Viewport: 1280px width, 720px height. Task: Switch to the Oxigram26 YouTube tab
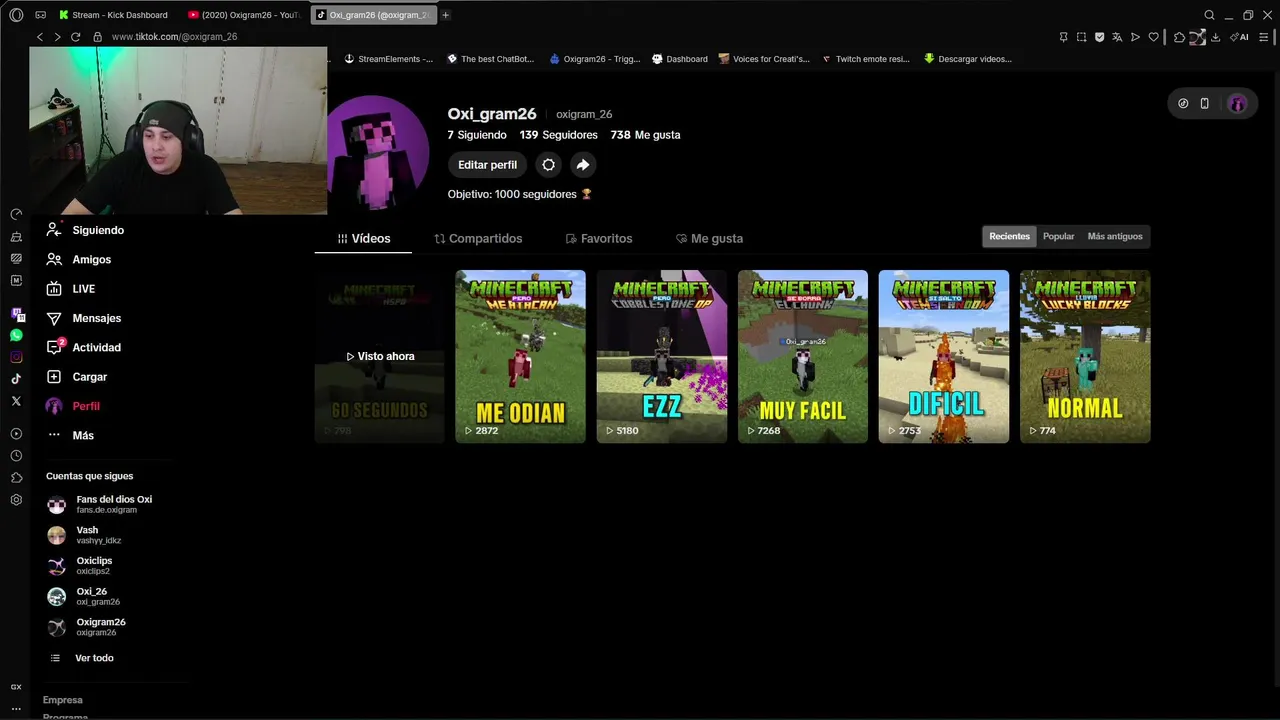(244, 15)
